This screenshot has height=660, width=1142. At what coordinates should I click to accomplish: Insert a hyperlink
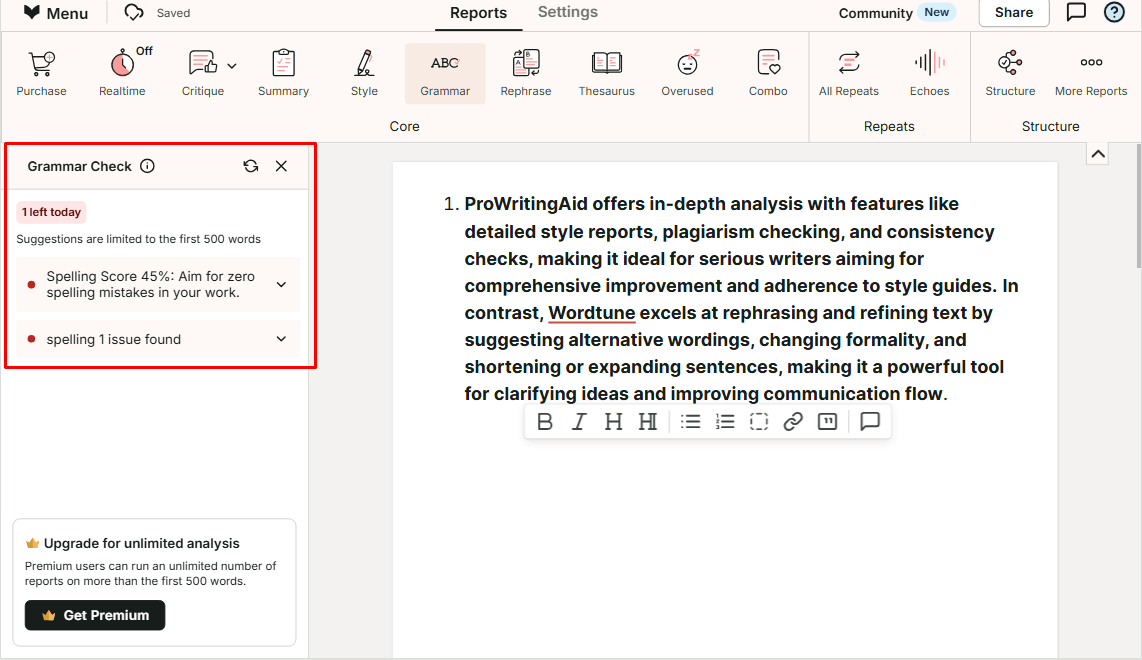pos(793,422)
